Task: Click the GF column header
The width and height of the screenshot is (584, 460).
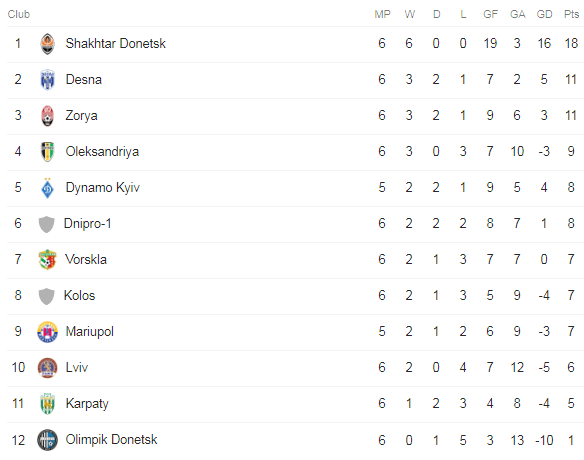Action: (490, 14)
